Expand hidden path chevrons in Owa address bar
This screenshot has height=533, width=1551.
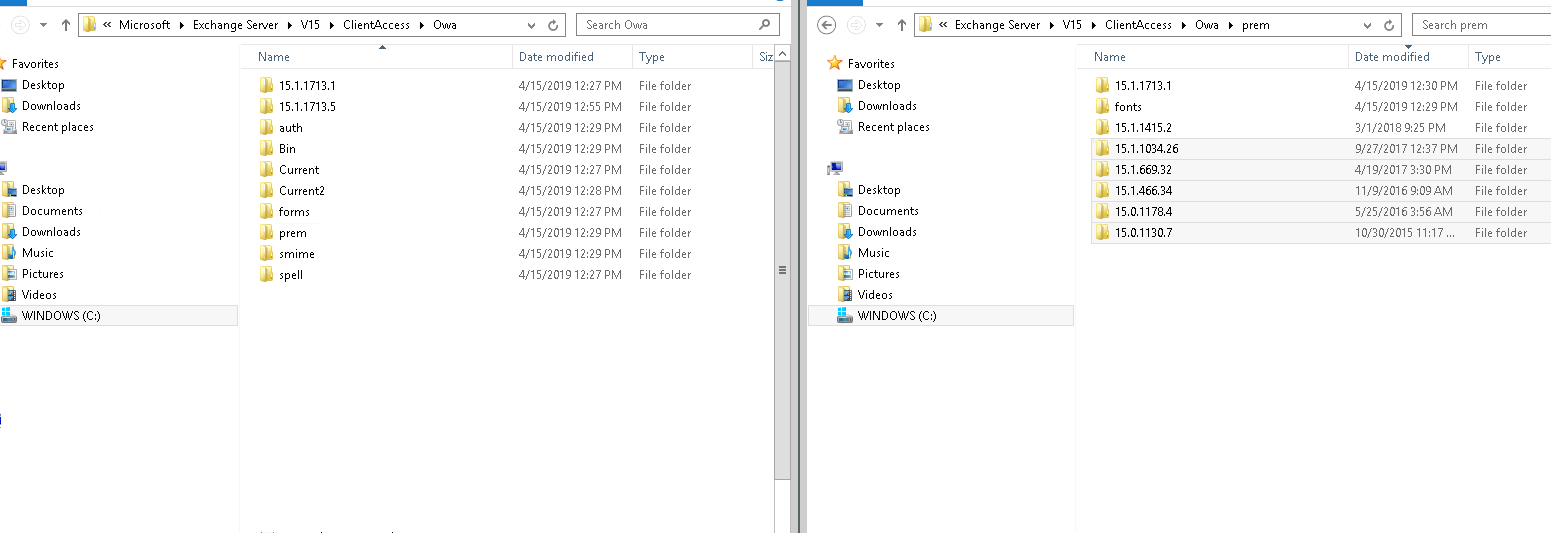tap(107, 25)
